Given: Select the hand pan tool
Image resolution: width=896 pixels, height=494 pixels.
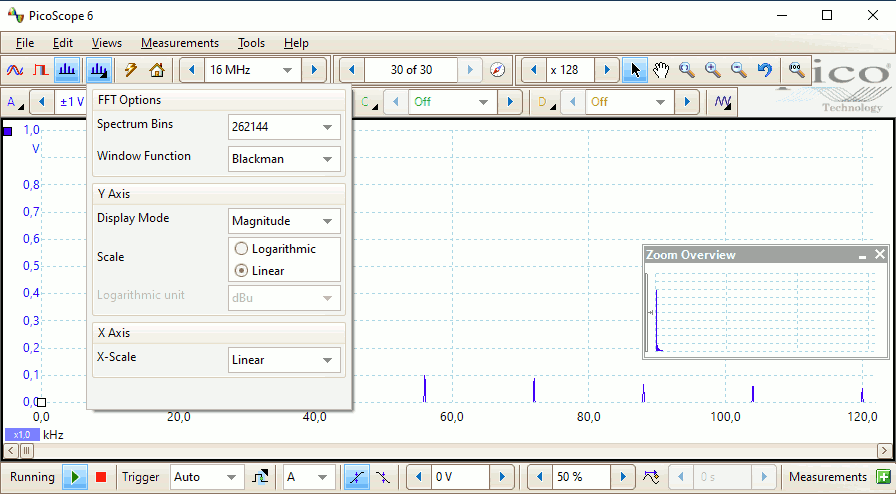Looking at the screenshot, I should pos(661,70).
